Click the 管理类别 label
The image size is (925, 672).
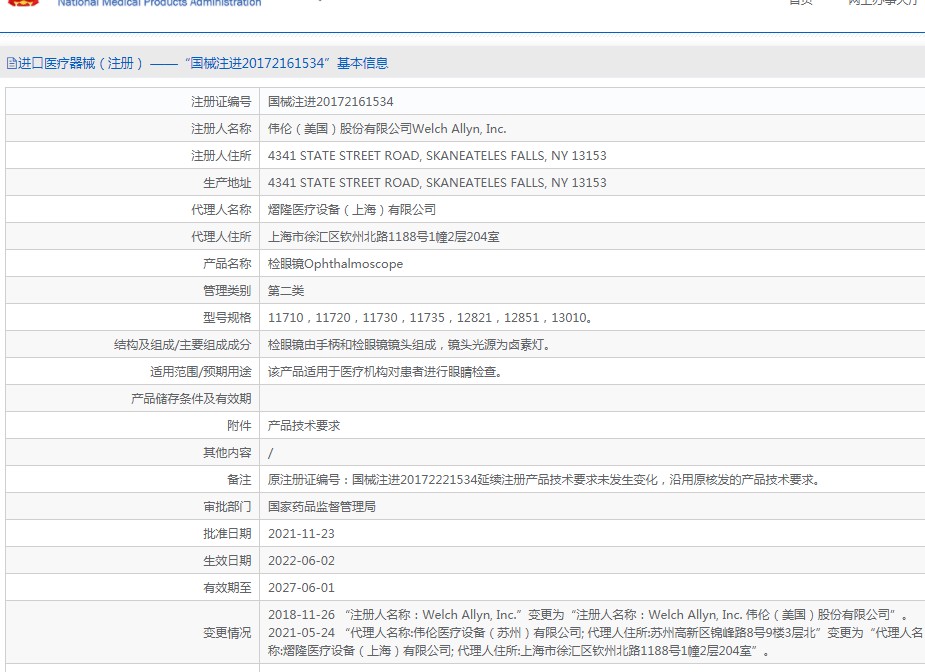click(x=227, y=291)
